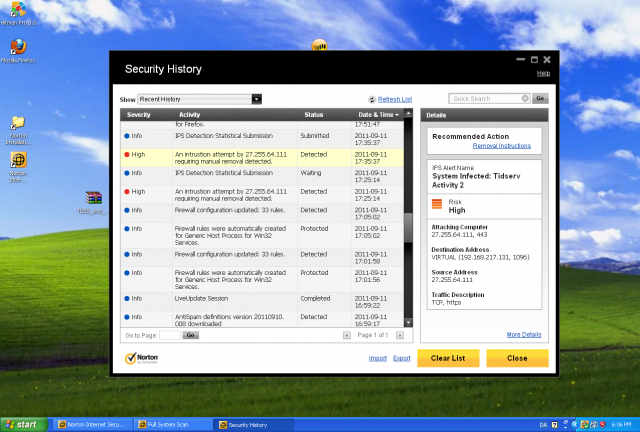The width and height of the screenshot is (640, 432).
Task: Click the orange High risk level icon
Action: coord(437,203)
